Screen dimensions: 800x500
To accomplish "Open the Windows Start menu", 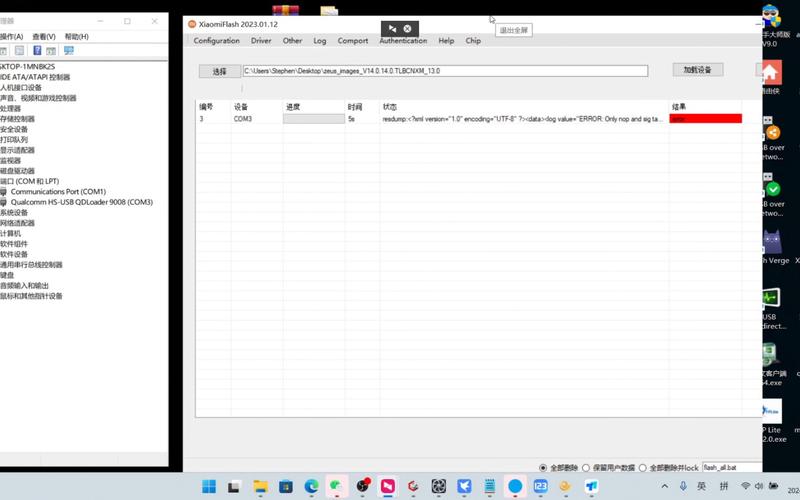I will pos(209,486).
